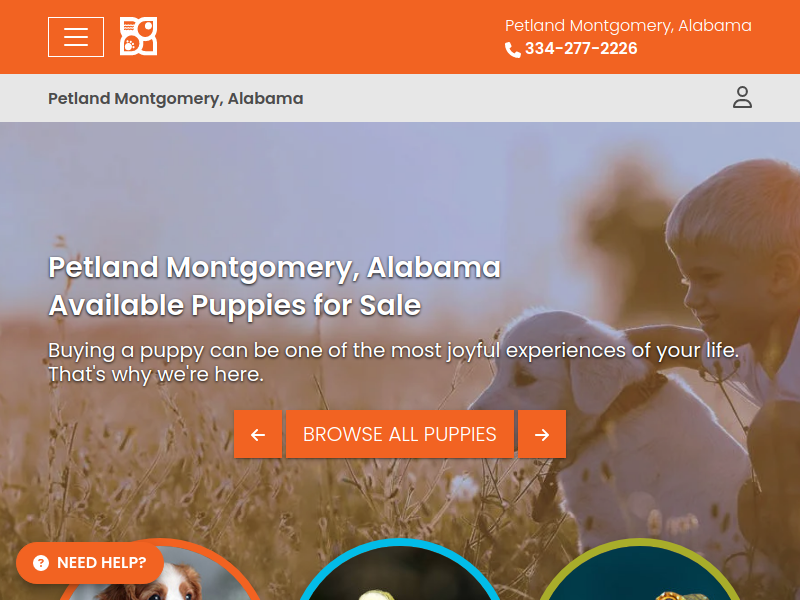The width and height of the screenshot is (800, 600).
Task: Click the phone handset icon
Action: (x=512, y=49)
